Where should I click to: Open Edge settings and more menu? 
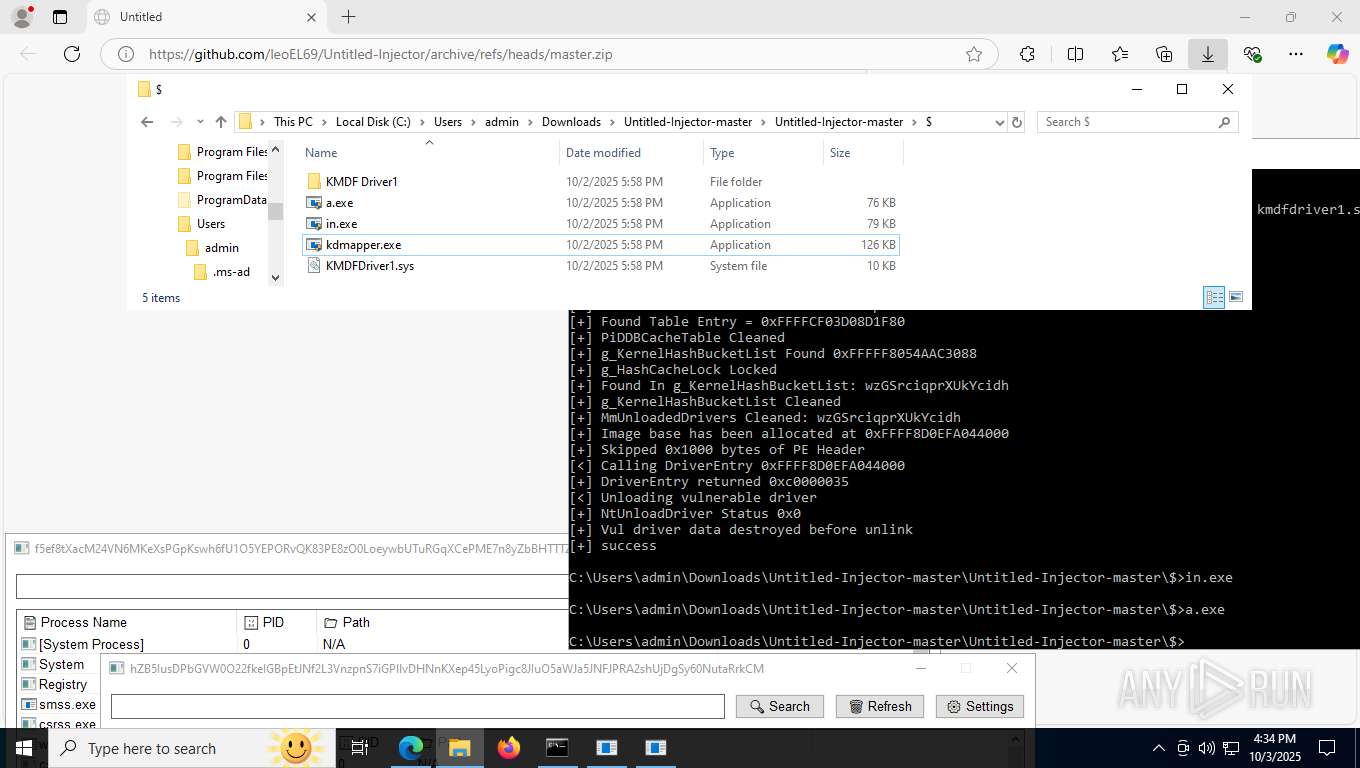pos(1296,54)
